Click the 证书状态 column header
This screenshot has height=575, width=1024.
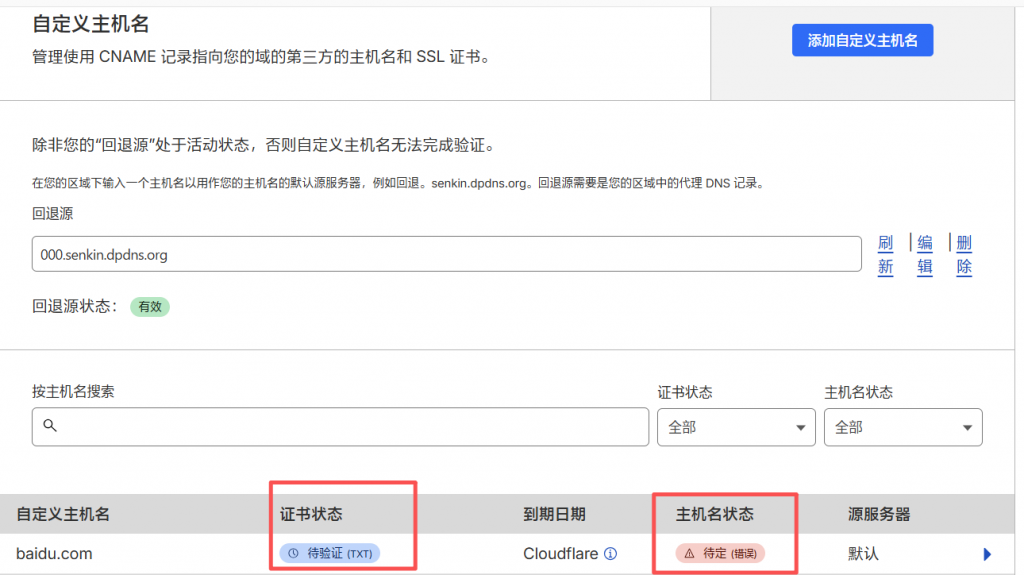pos(311,514)
